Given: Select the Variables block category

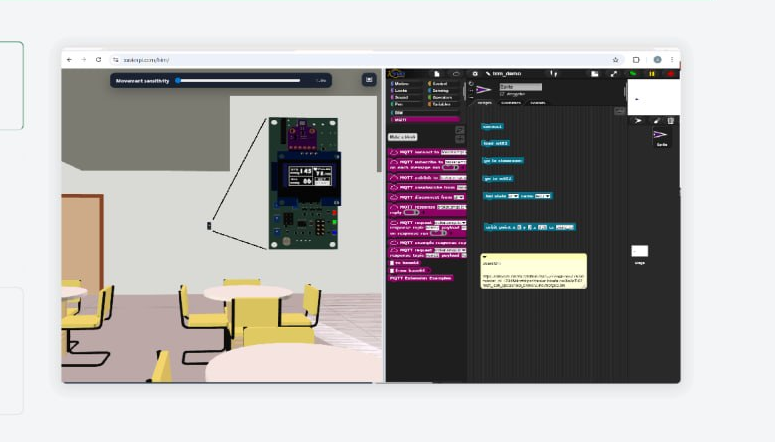Looking at the screenshot, I should tap(443, 104).
